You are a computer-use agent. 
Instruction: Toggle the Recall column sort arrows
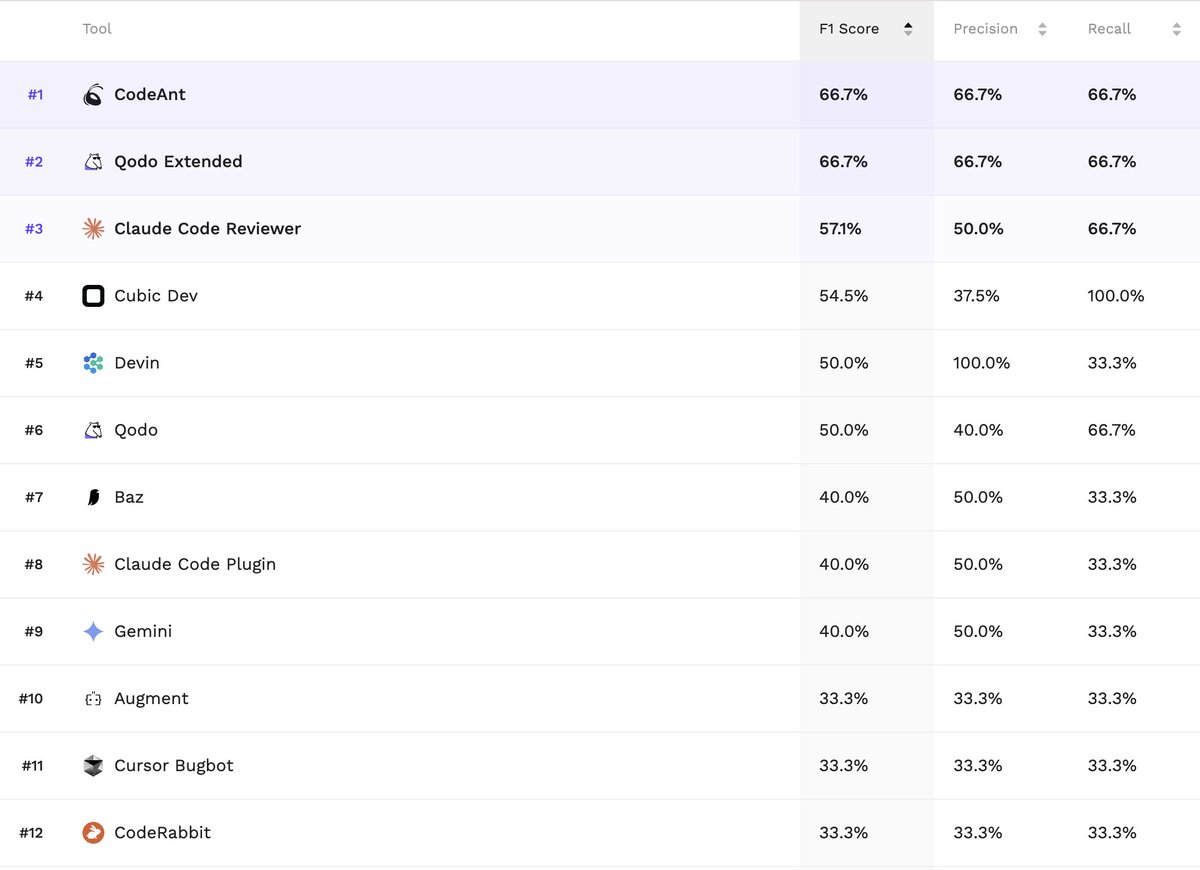click(x=1176, y=29)
